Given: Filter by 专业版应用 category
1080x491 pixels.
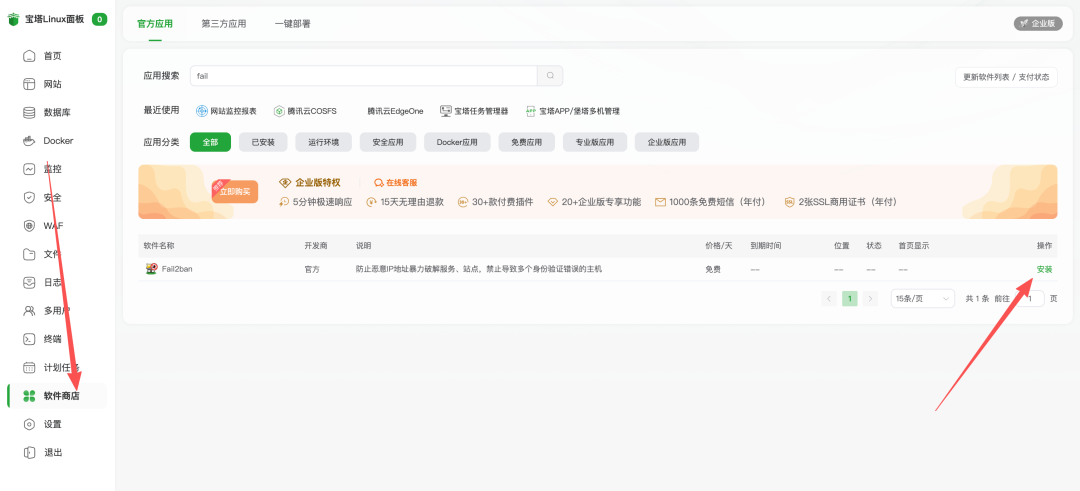Looking at the screenshot, I should point(595,143).
